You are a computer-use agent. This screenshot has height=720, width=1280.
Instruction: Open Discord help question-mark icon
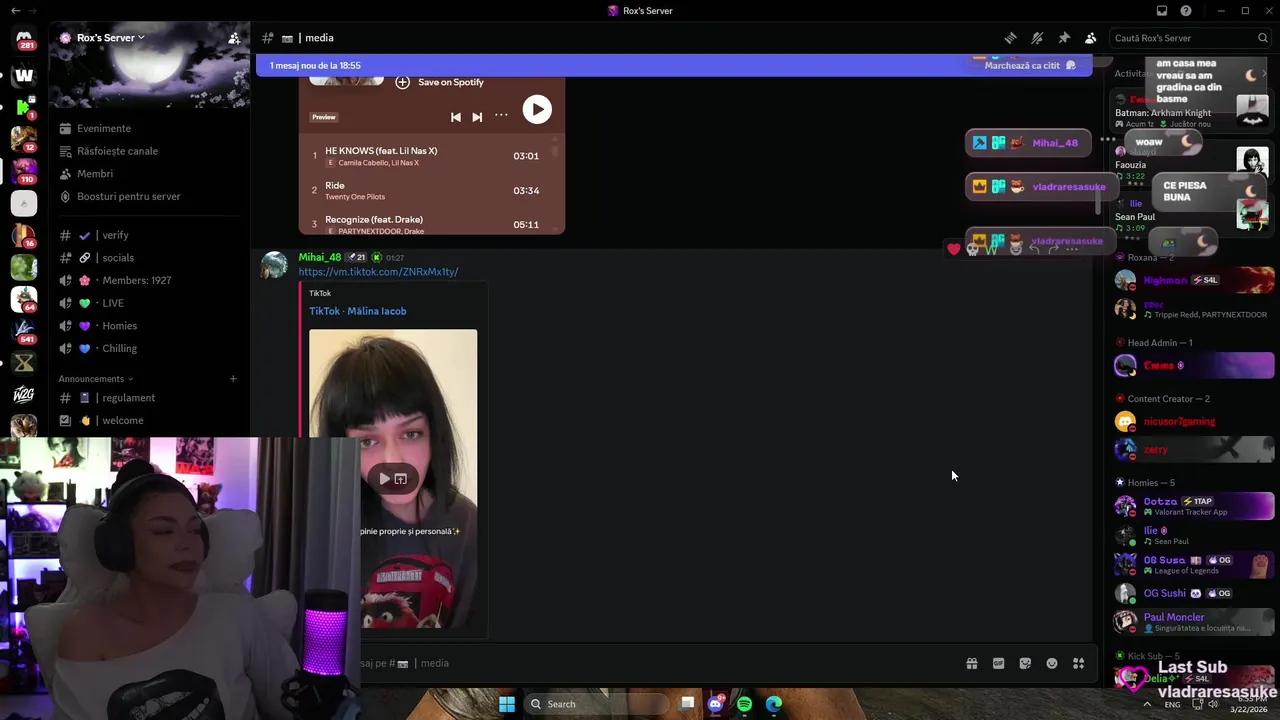pyautogui.click(x=1186, y=11)
